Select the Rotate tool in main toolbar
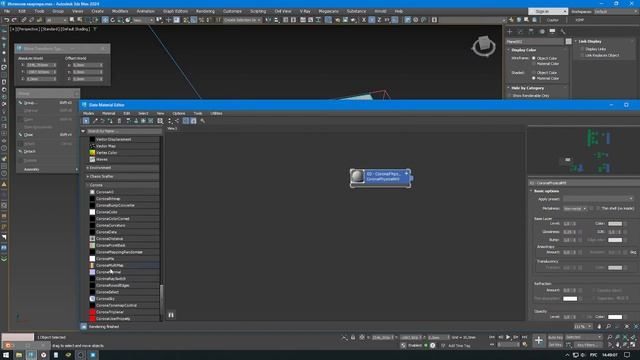Image resolution: width=640 pixels, height=360 pixels. point(113,20)
